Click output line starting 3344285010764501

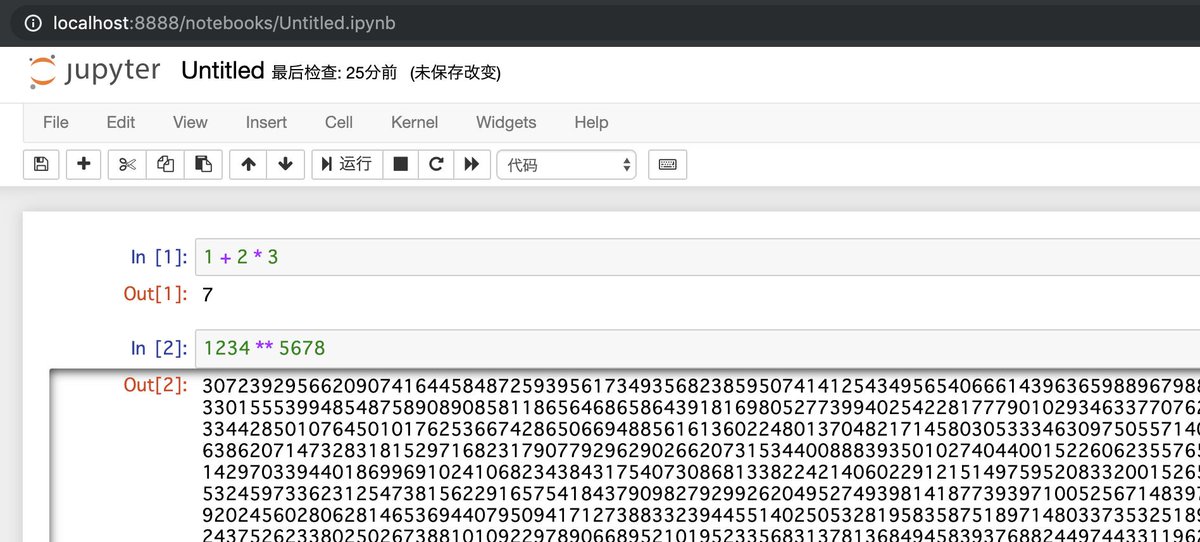point(700,428)
